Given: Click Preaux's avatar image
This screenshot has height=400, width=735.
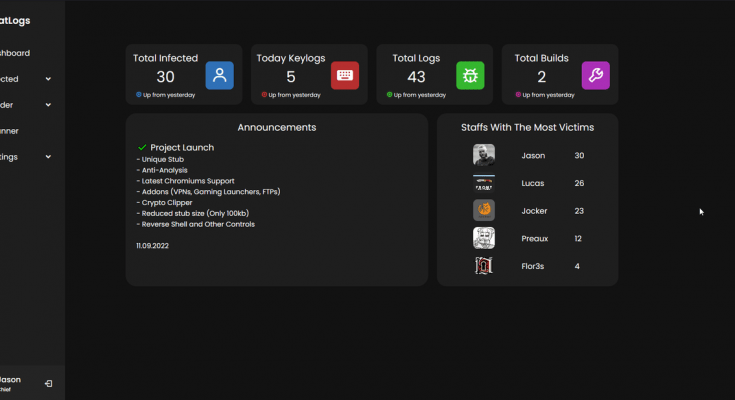Looking at the screenshot, I should [484, 238].
